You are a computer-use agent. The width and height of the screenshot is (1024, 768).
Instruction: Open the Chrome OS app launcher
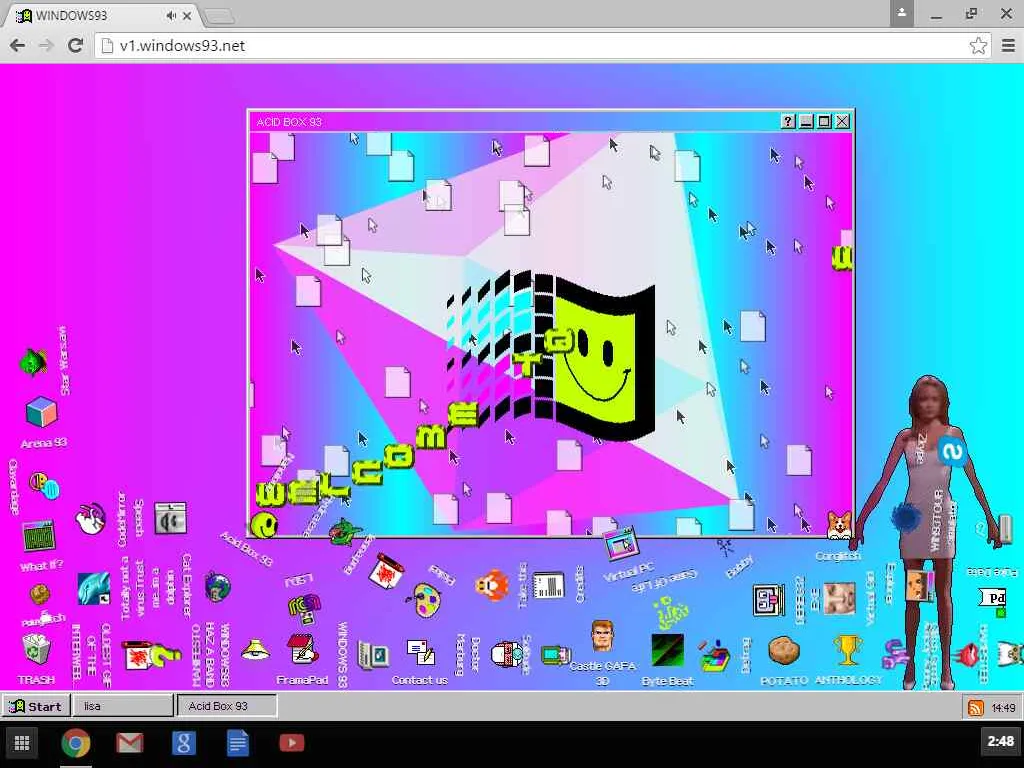22,743
